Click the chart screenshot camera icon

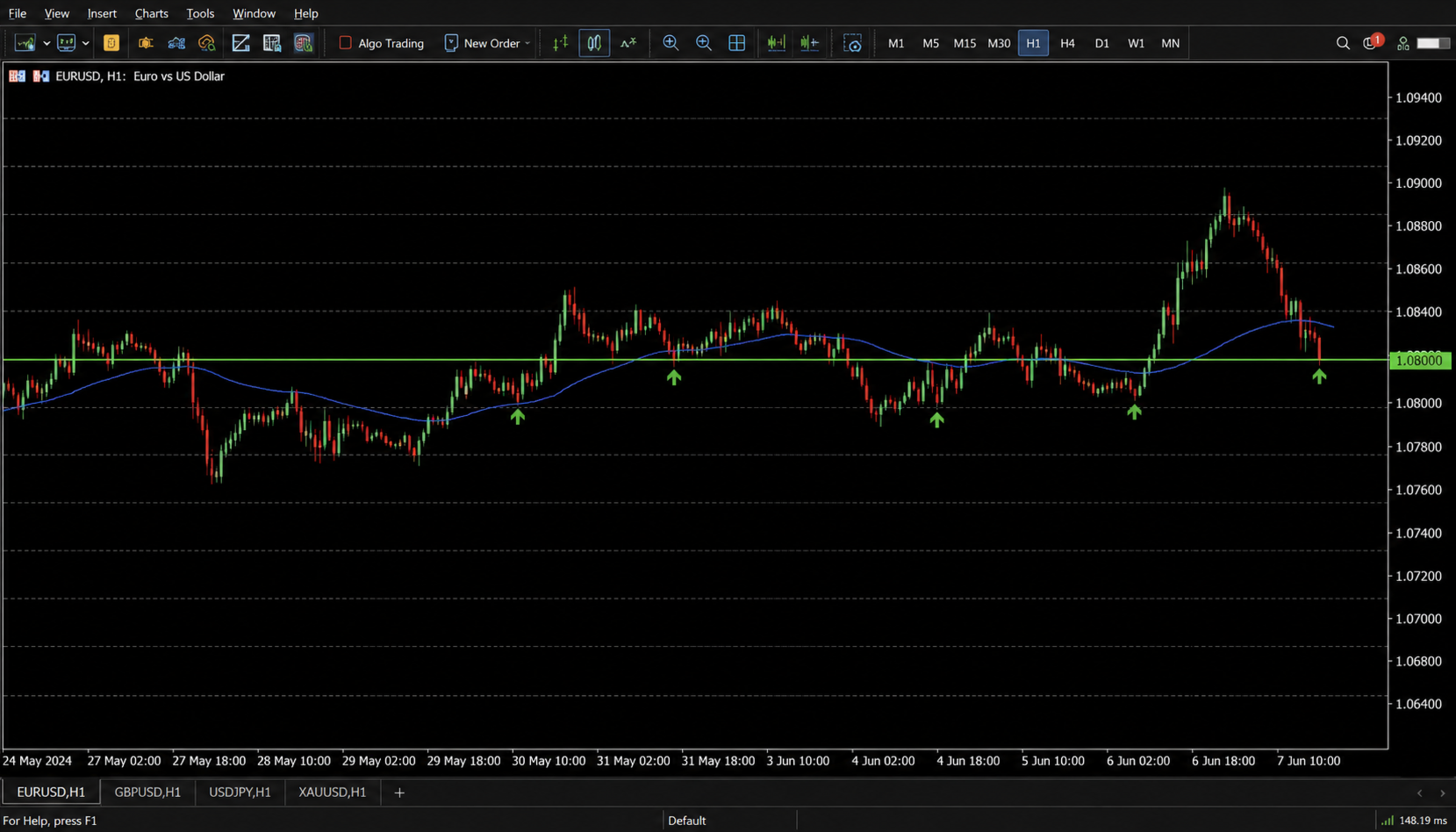[852, 43]
